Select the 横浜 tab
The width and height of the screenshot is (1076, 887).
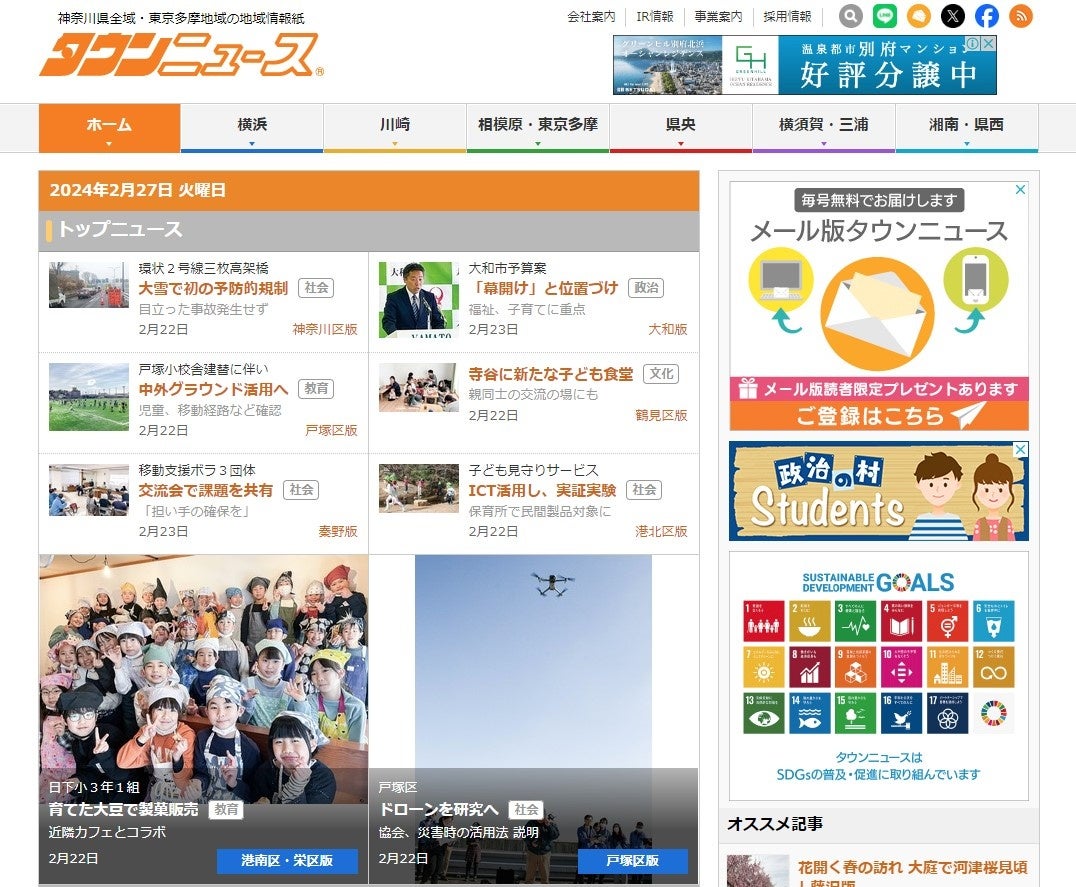pos(252,128)
